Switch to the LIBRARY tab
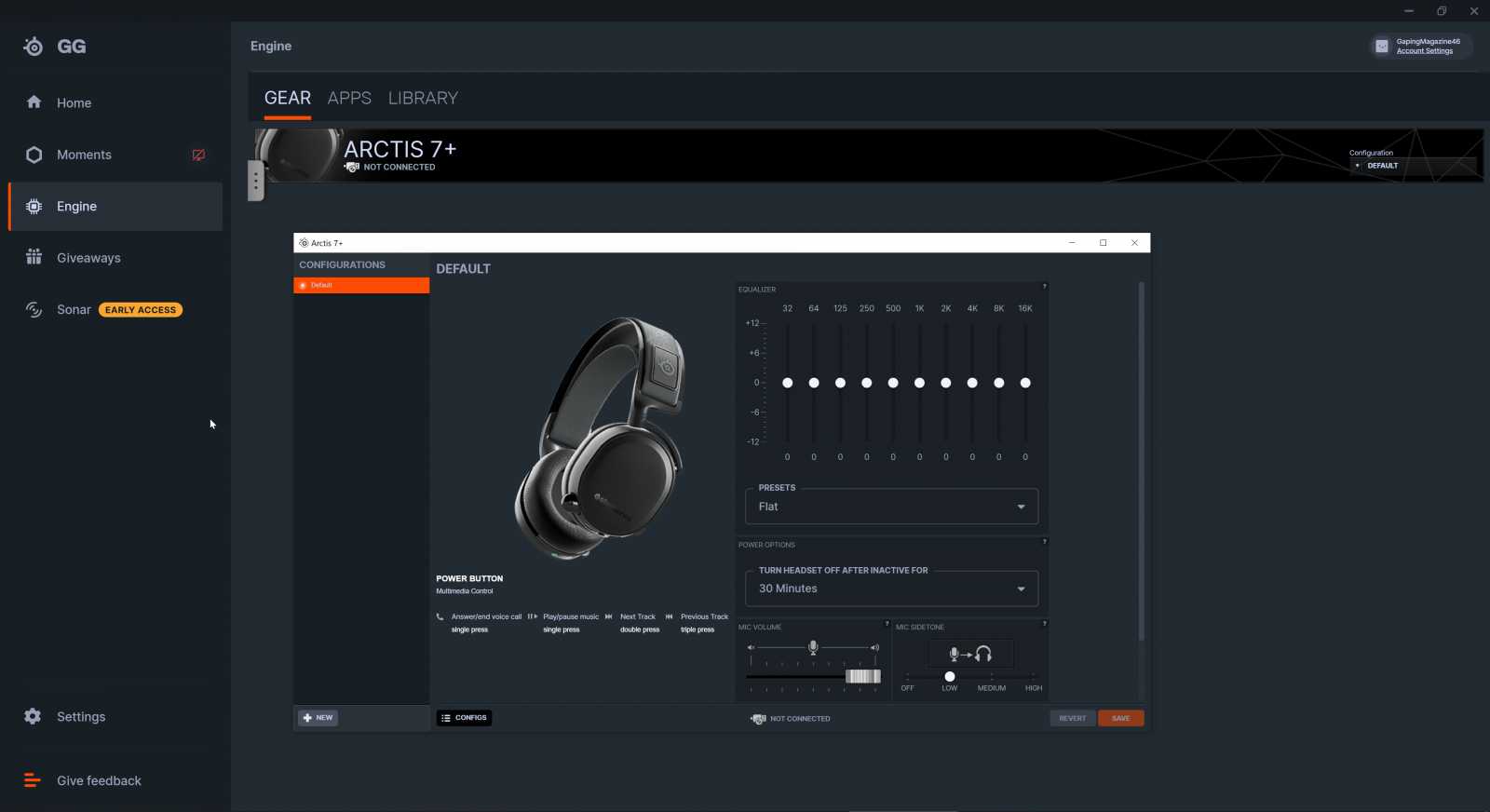 point(423,98)
